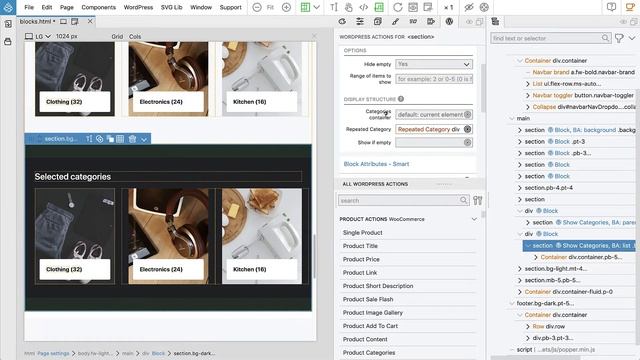
Task: Click the Pinegrow logo icon
Action: [x=8, y=7]
